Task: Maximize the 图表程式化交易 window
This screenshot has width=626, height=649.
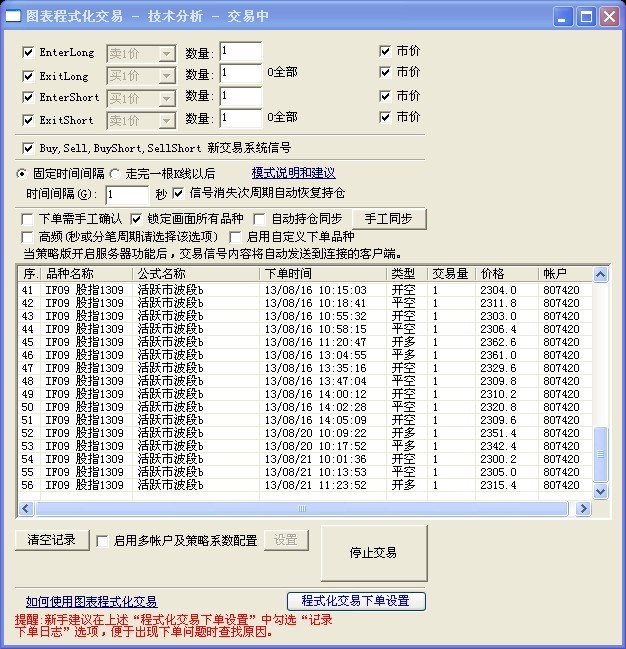Action: [586, 17]
